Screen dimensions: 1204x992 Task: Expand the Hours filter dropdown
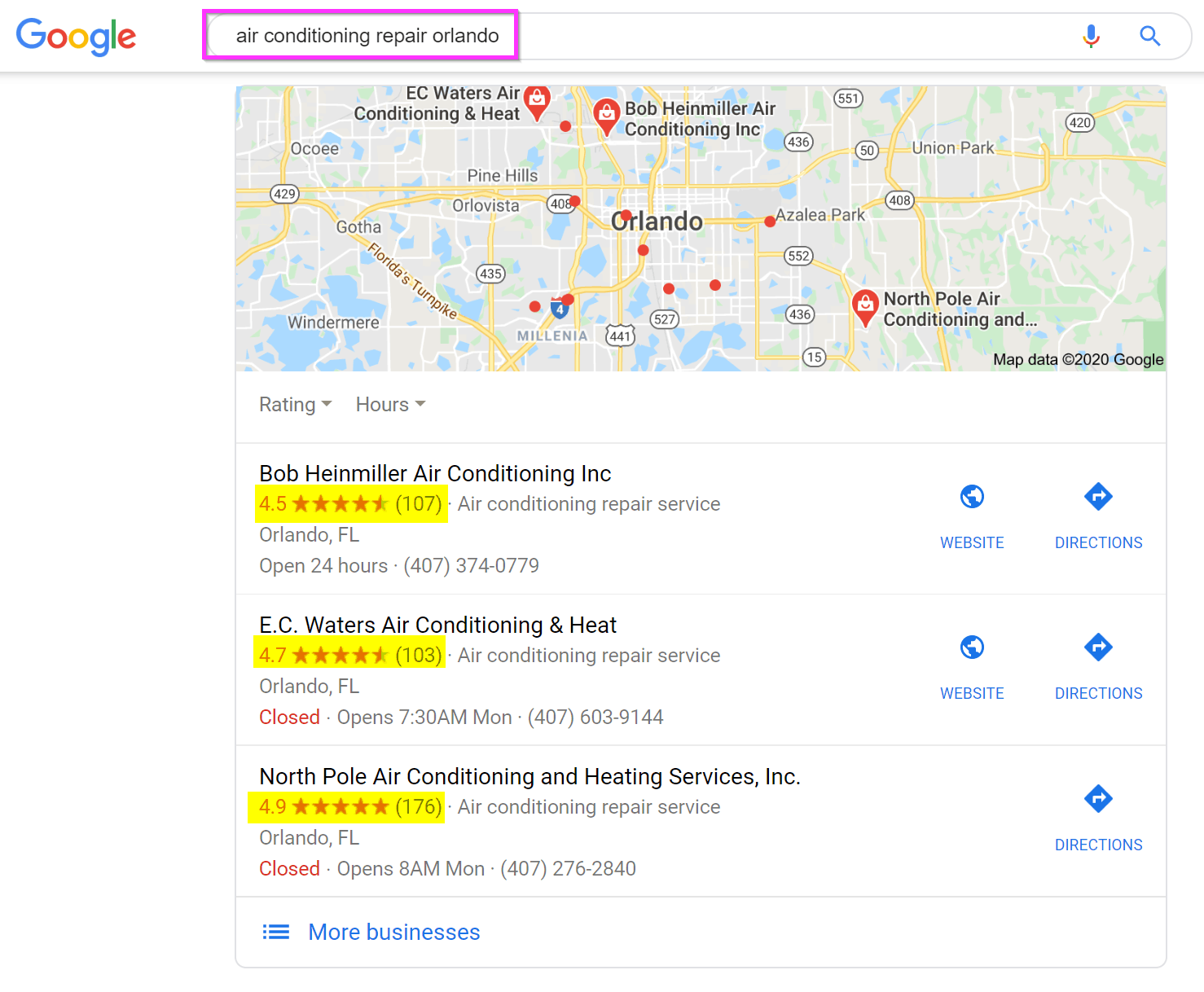[390, 405]
